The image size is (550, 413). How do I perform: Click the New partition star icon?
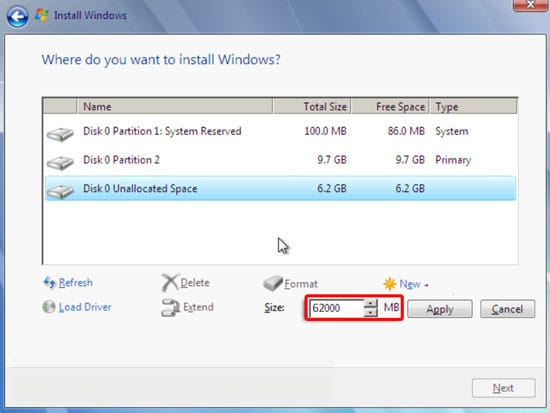coord(390,284)
